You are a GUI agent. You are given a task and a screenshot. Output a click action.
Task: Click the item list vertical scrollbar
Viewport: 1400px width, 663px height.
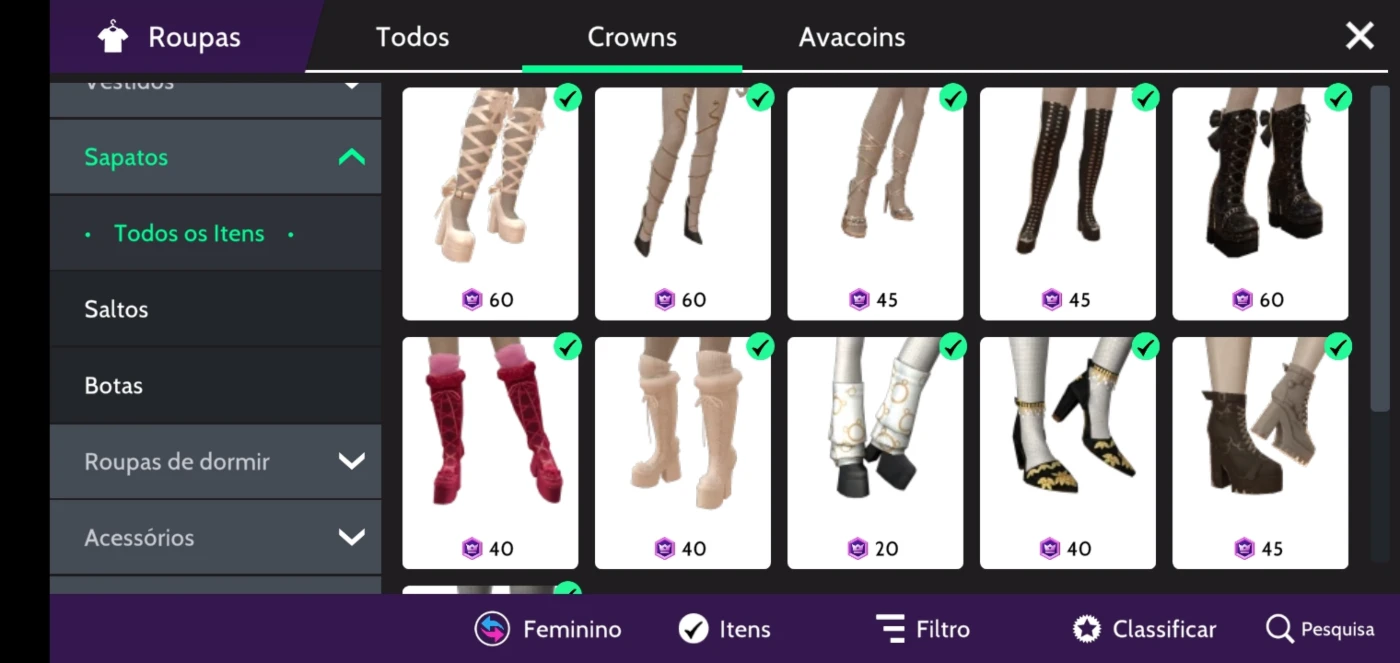(1380, 250)
